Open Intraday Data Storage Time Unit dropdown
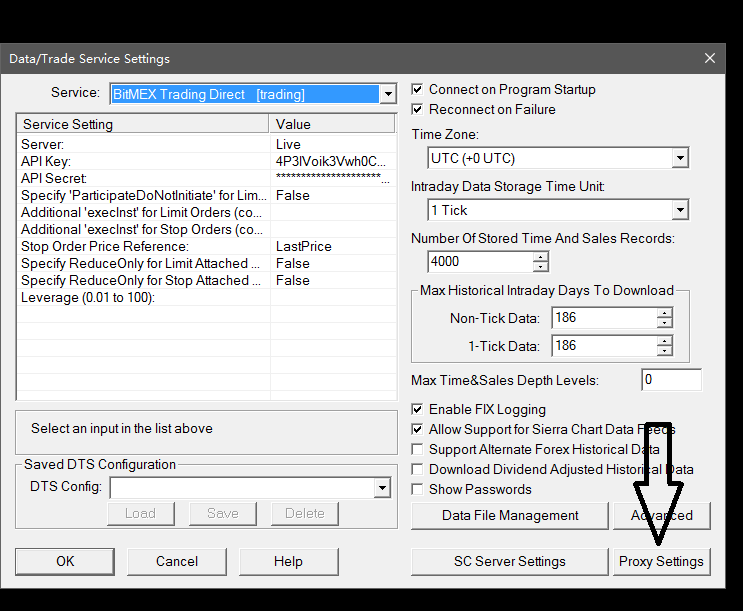 [x=680, y=210]
